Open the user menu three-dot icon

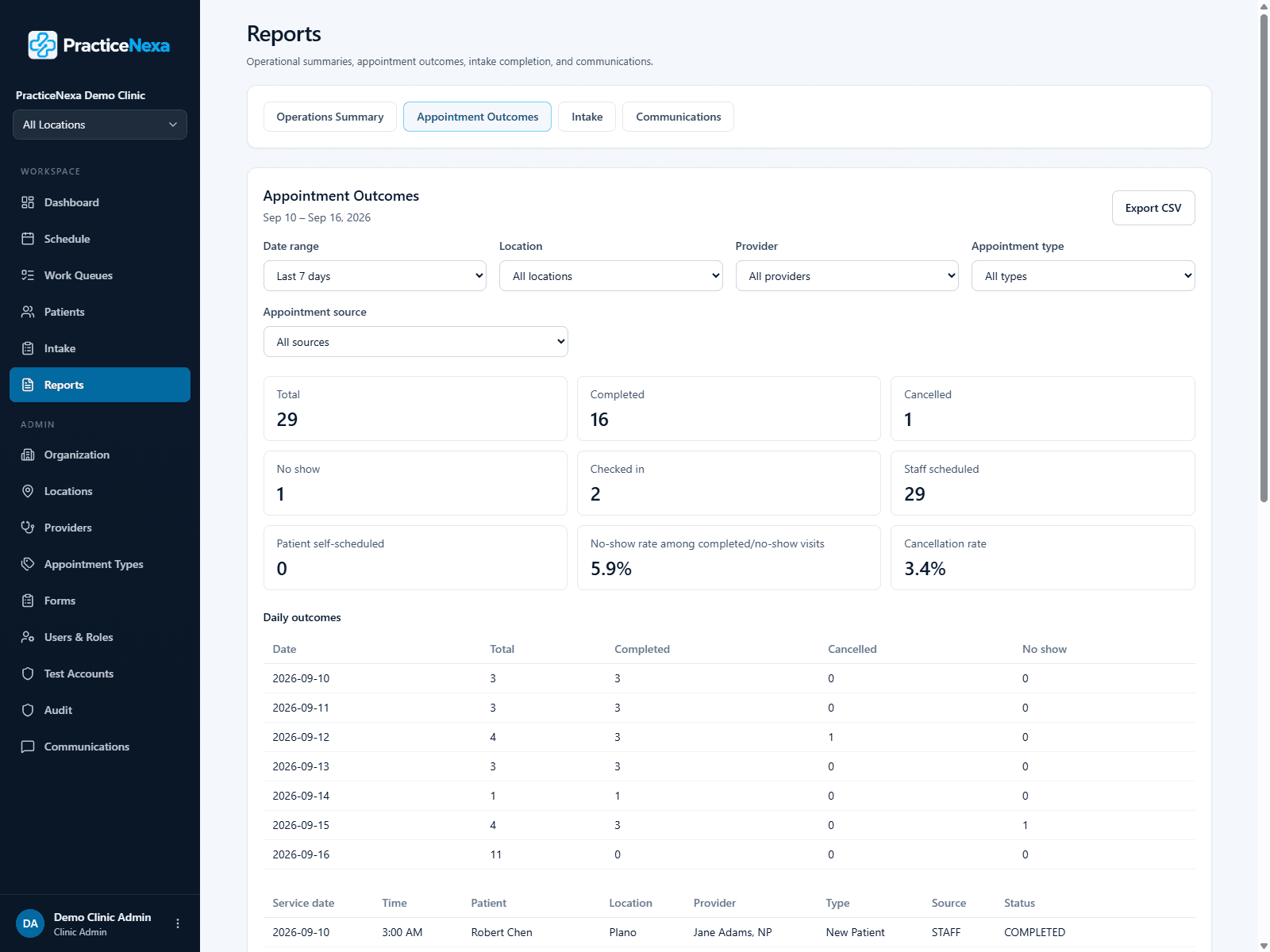(x=178, y=923)
